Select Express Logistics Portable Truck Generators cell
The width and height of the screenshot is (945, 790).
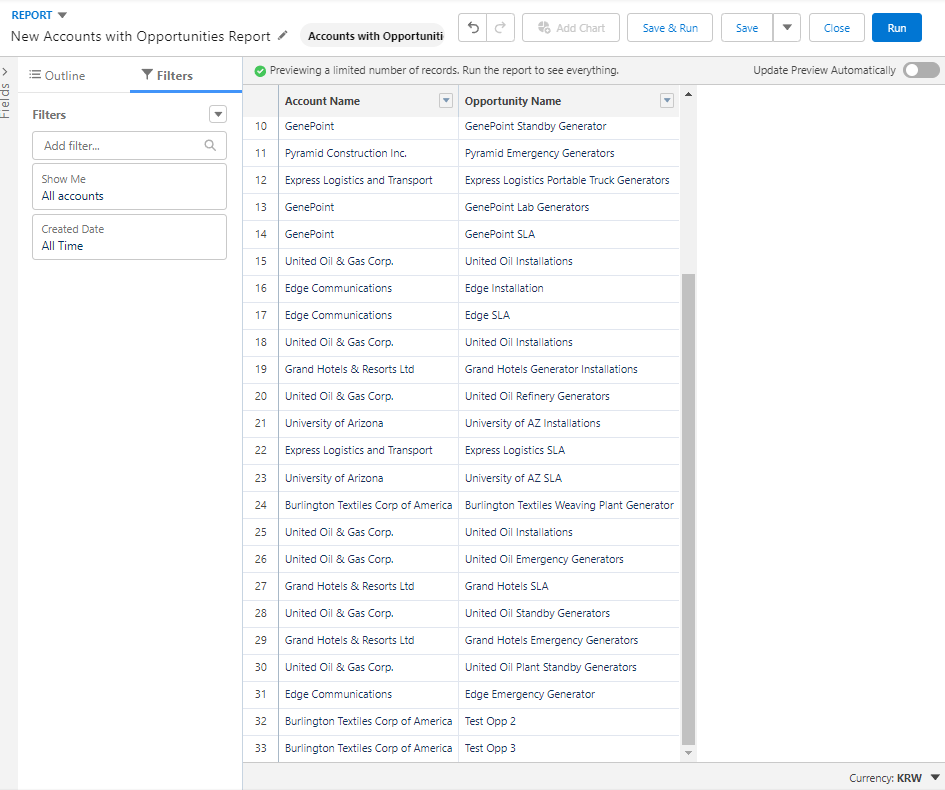tap(567, 180)
